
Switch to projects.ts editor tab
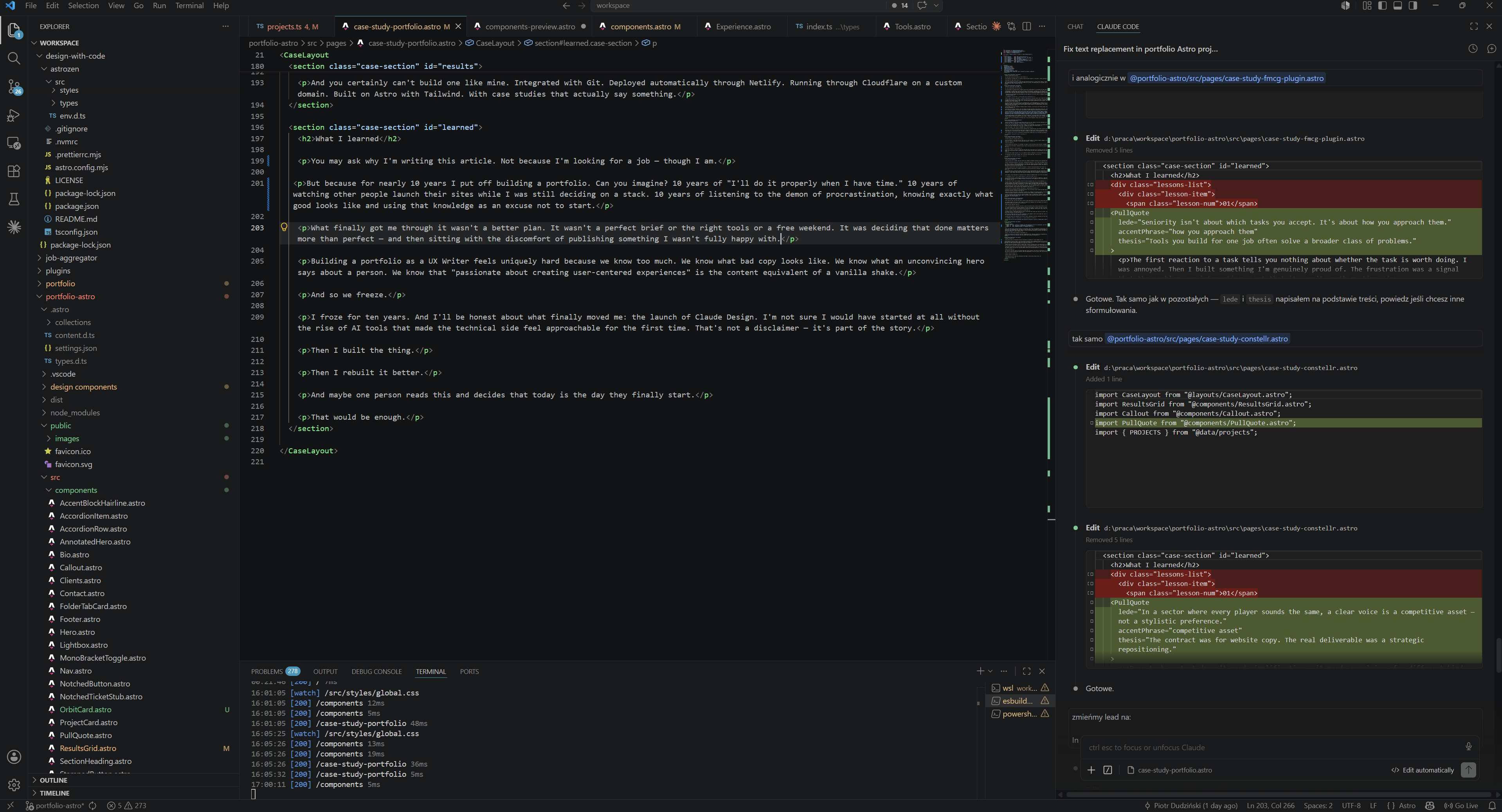point(292,26)
